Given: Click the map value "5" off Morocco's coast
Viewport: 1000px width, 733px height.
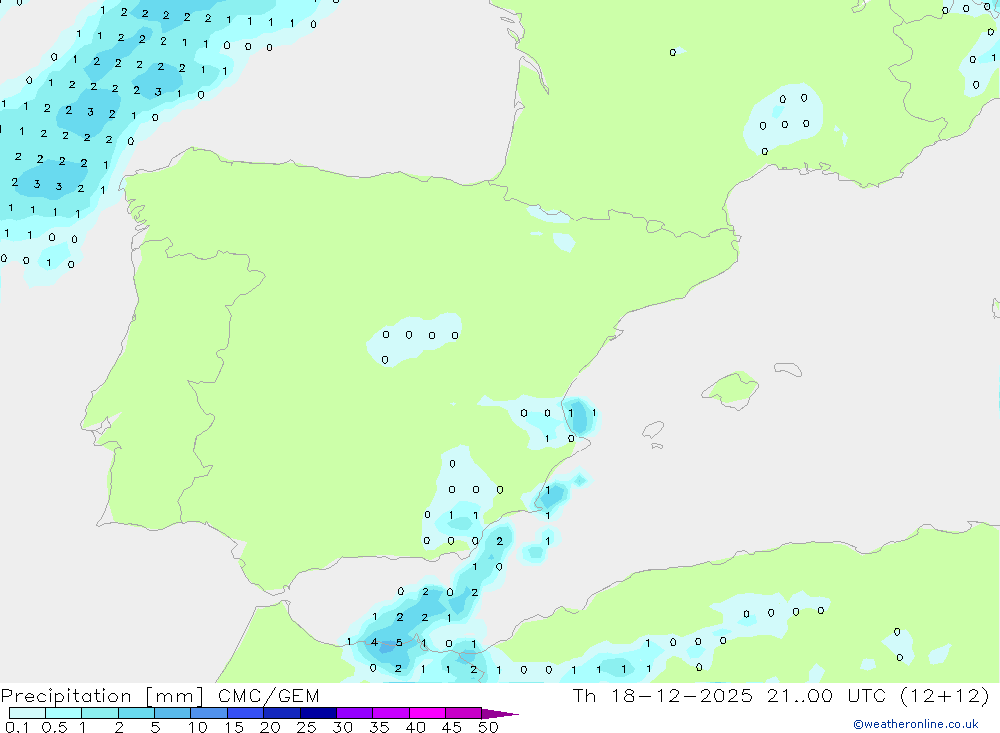Looking at the screenshot, I should (399, 642).
